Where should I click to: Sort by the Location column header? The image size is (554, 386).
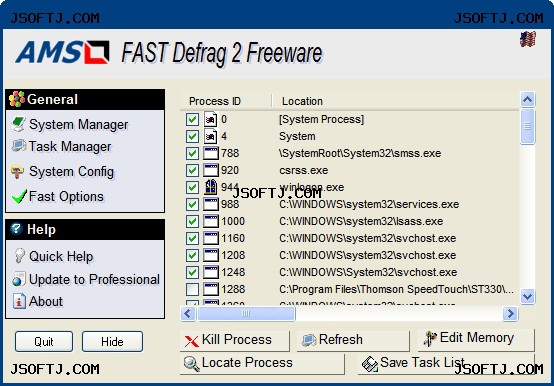395,101
